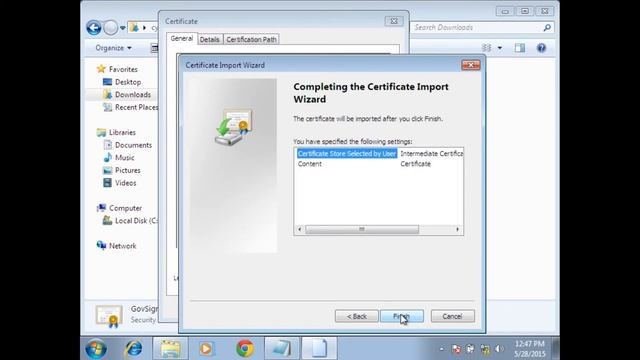This screenshot has height=360, width=640.
Task: Open Windows Media Player from the taskbar
Action: pos(207,349)
